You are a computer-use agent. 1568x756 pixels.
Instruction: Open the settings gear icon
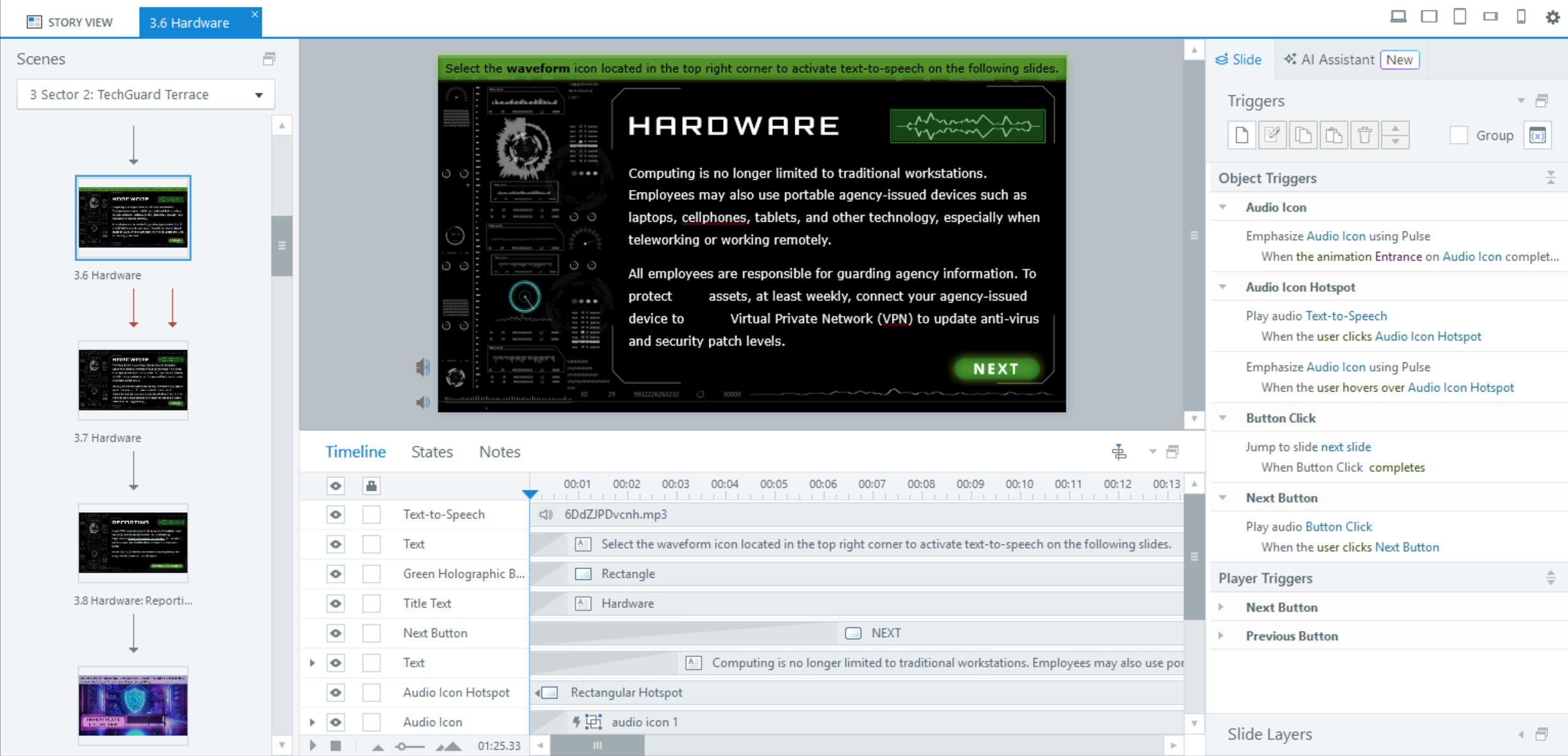[1552, 17]
